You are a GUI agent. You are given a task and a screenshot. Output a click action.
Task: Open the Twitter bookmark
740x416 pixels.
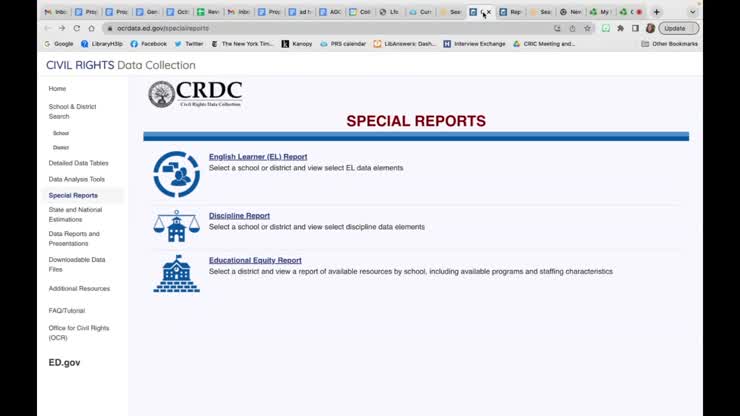189,44
